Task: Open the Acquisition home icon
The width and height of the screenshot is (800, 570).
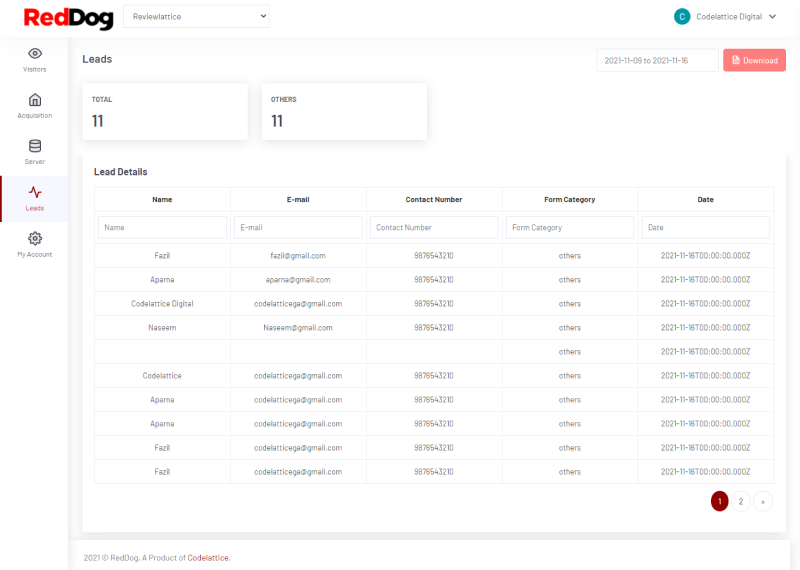Action: pos(35,100)
